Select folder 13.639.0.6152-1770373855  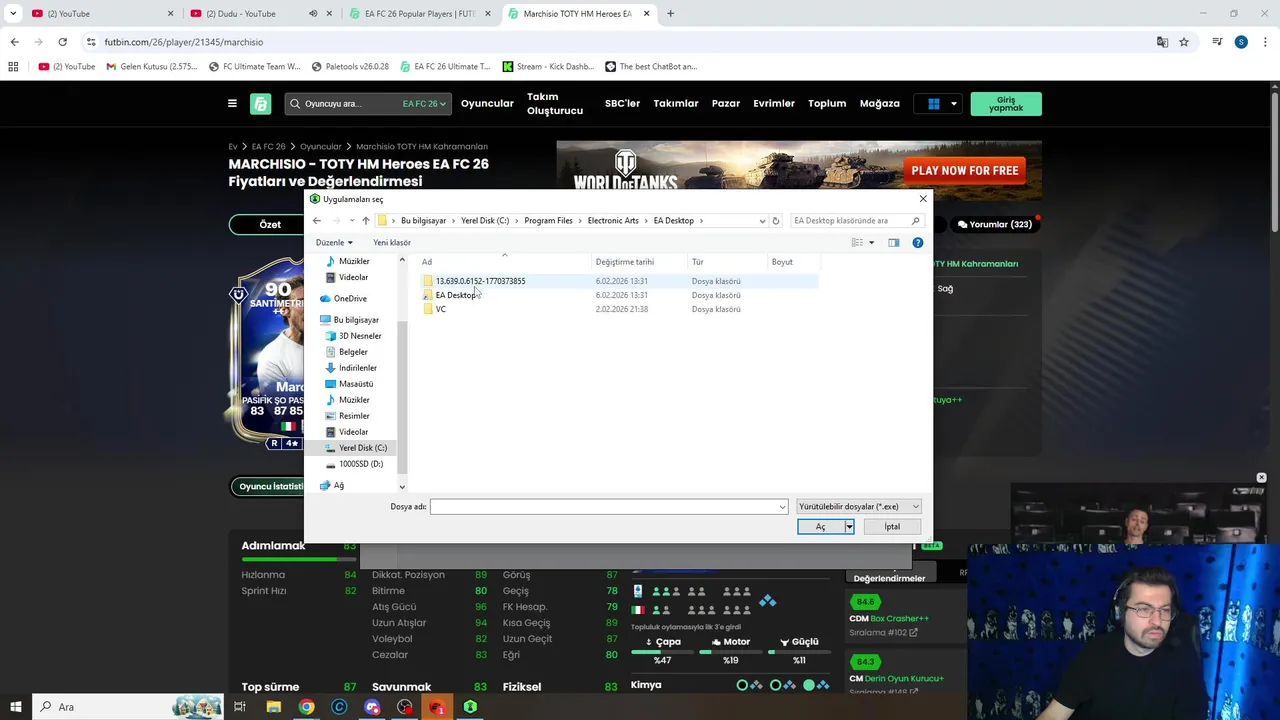click(480, 281)
